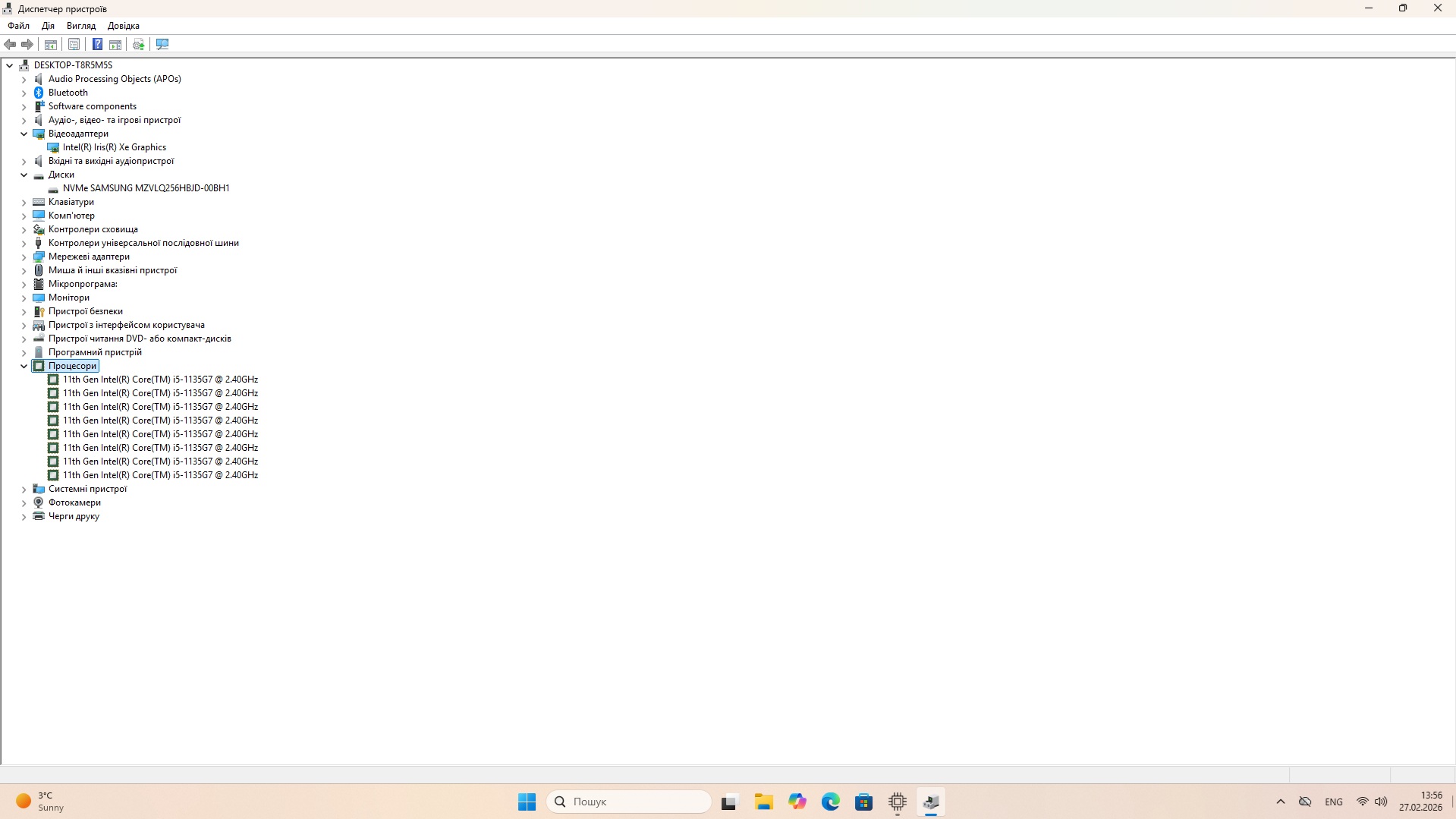The width and height of the screenshot is (1456, 819).
Task: Collapse the Процесори category
Action: point(24,366)
